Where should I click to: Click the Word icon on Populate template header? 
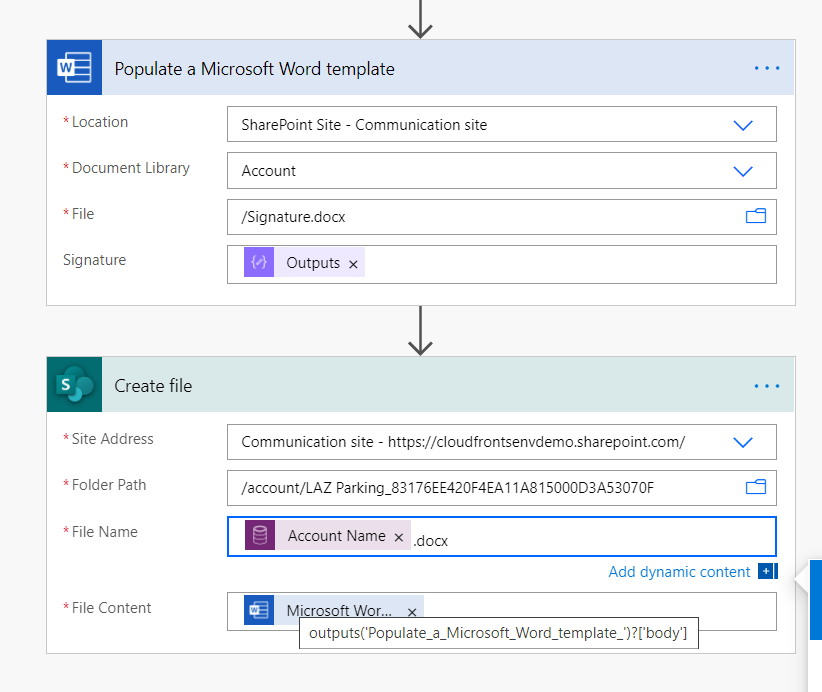coord(74,68)
